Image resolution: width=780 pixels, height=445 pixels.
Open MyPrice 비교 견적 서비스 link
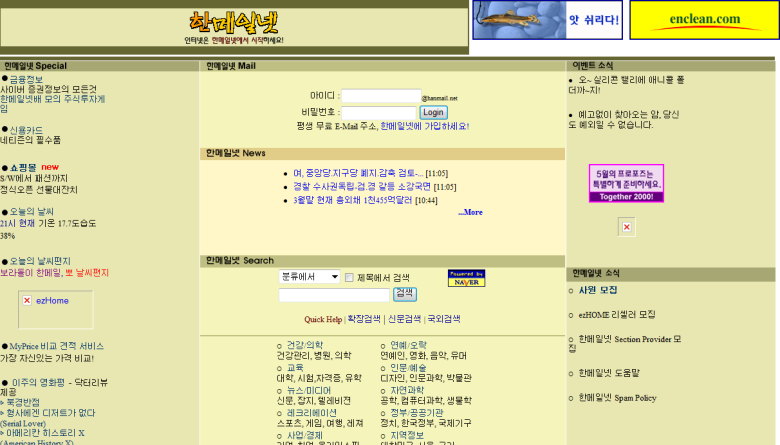(57, 346)
